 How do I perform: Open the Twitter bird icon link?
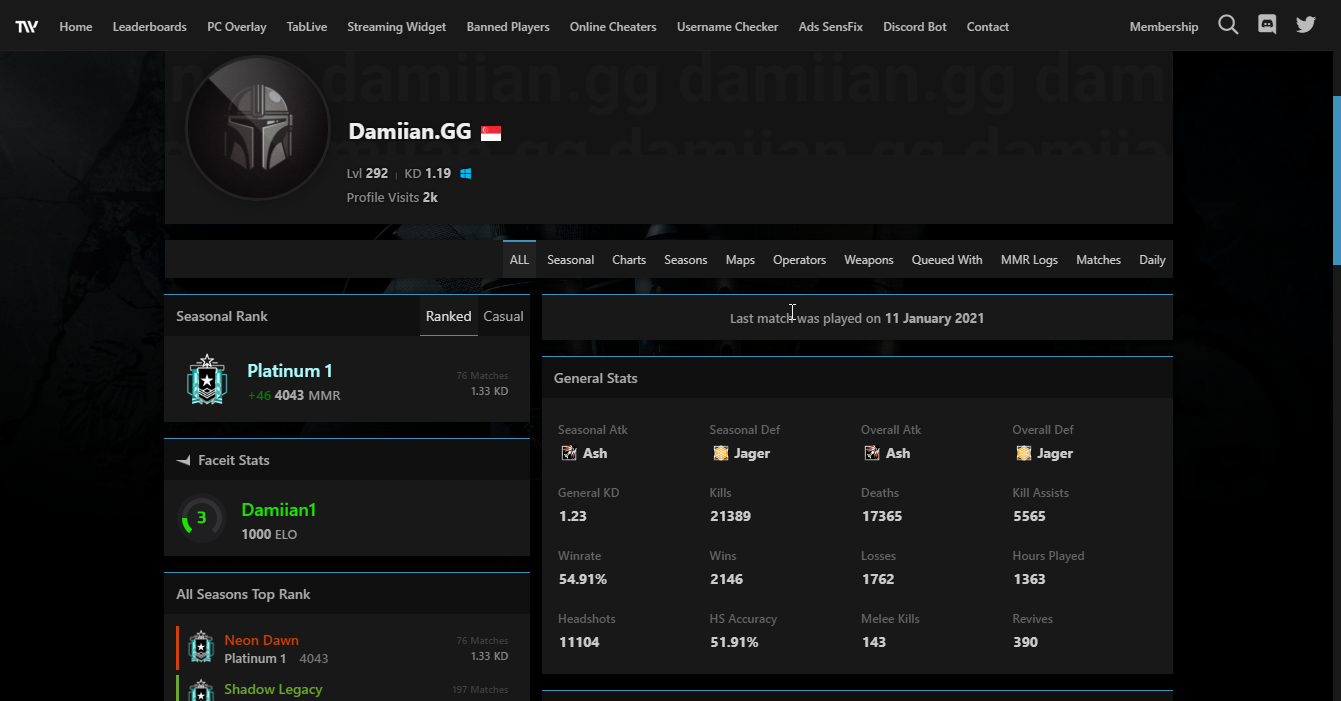coord(1306,26)
